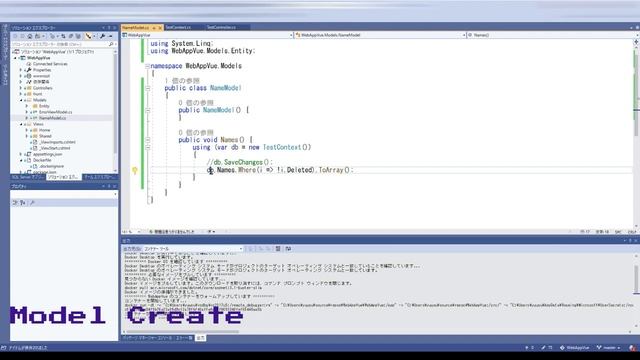
Task: Click the split editor handle above the editor scrollbar
Action: coord(636,42)
